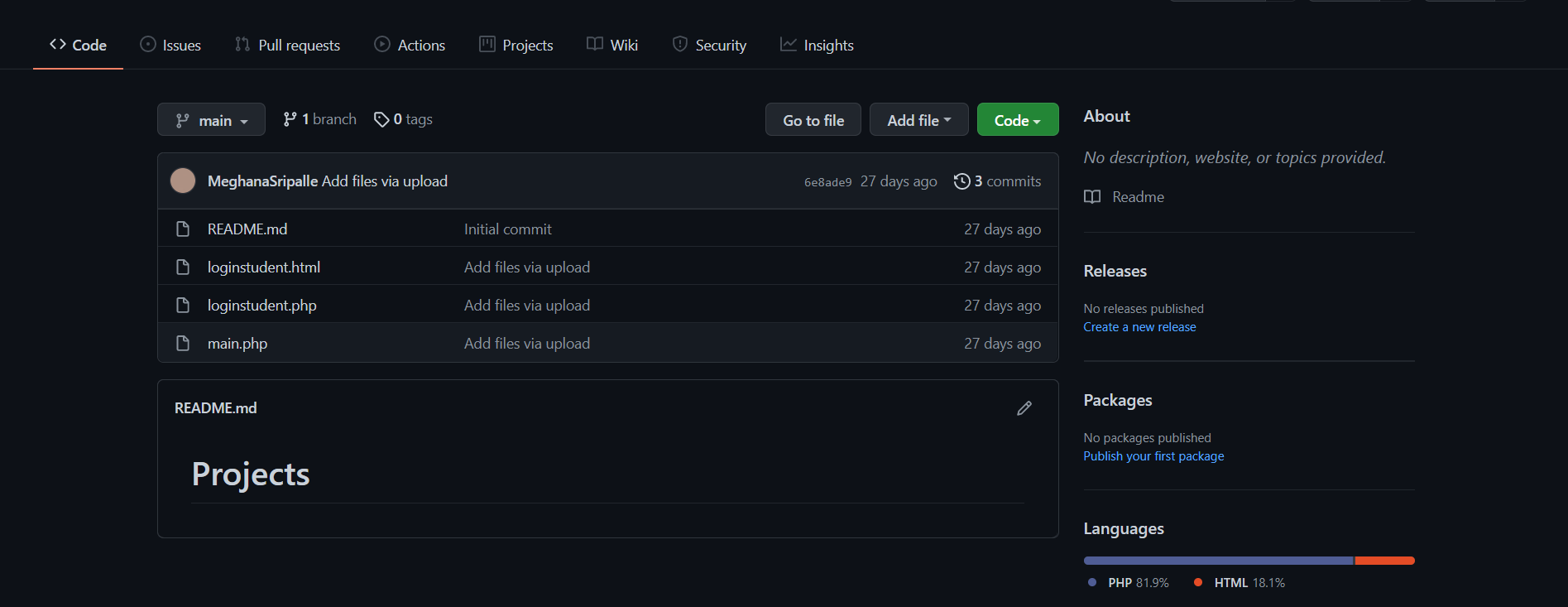Click the Packages heading
The image size is (1568, 607).
[1118, 400]
